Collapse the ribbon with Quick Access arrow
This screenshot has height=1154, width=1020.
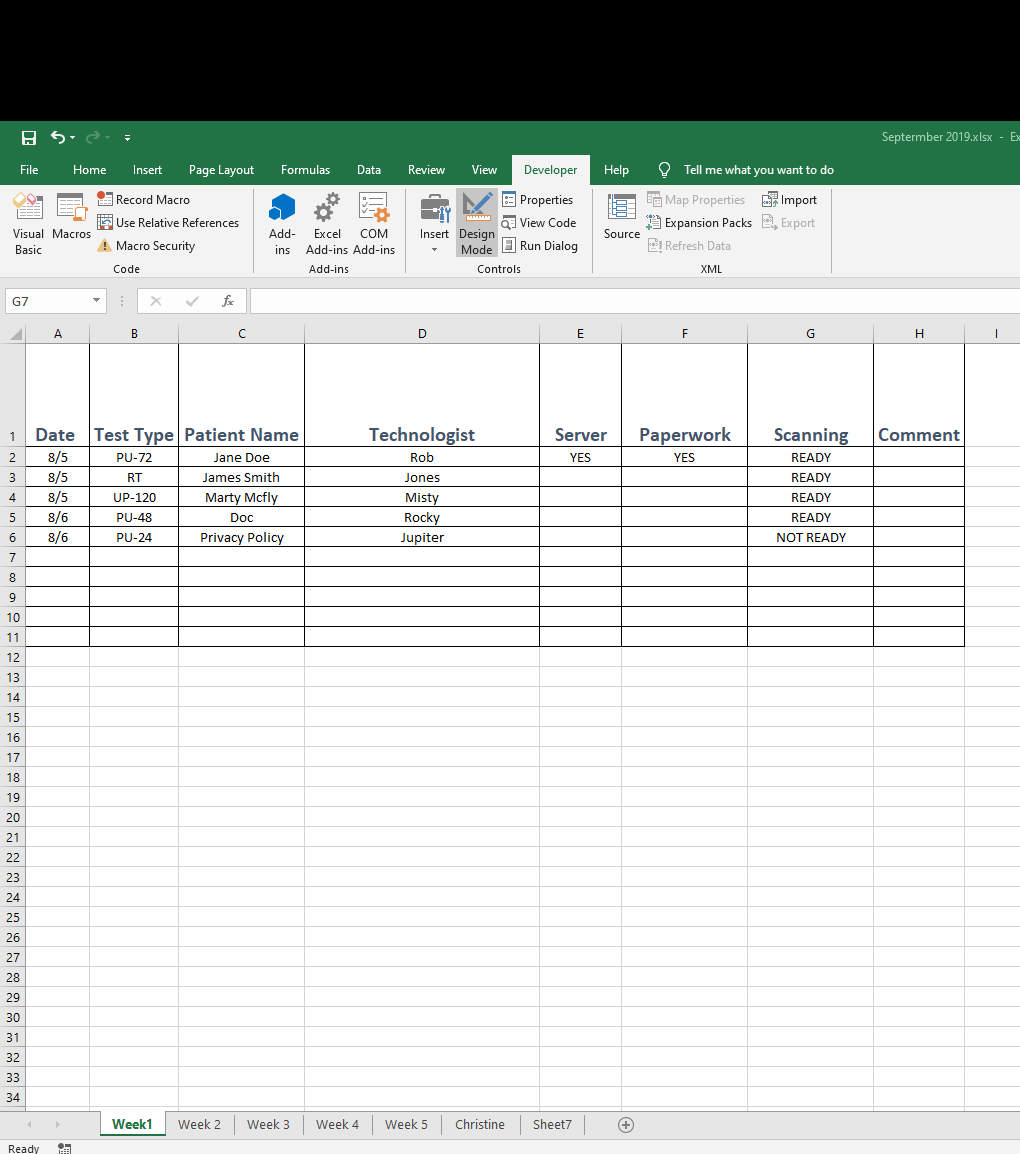coord(127,137)
